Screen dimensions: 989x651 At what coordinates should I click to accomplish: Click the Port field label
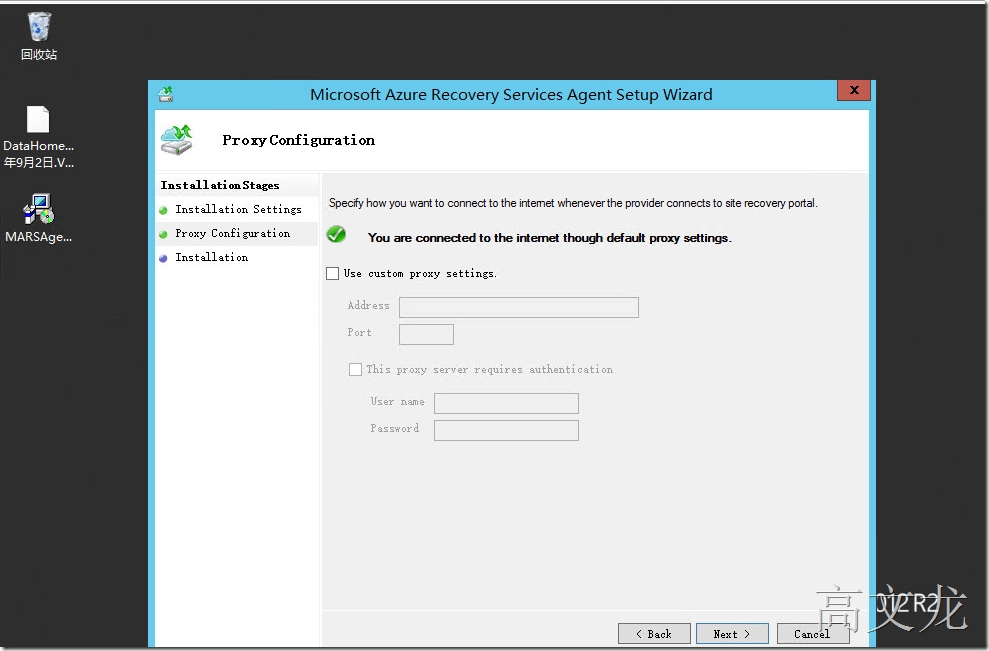pos(360,332)
